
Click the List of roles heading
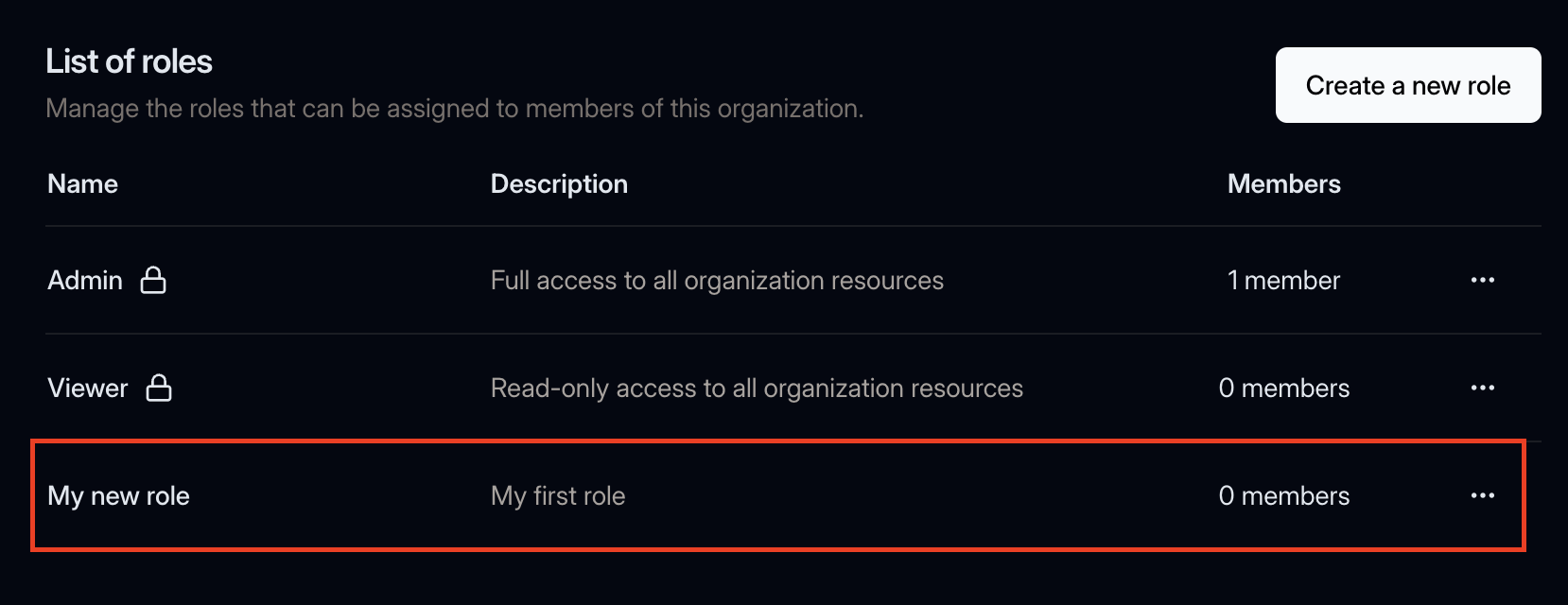(x=130, y=60)
